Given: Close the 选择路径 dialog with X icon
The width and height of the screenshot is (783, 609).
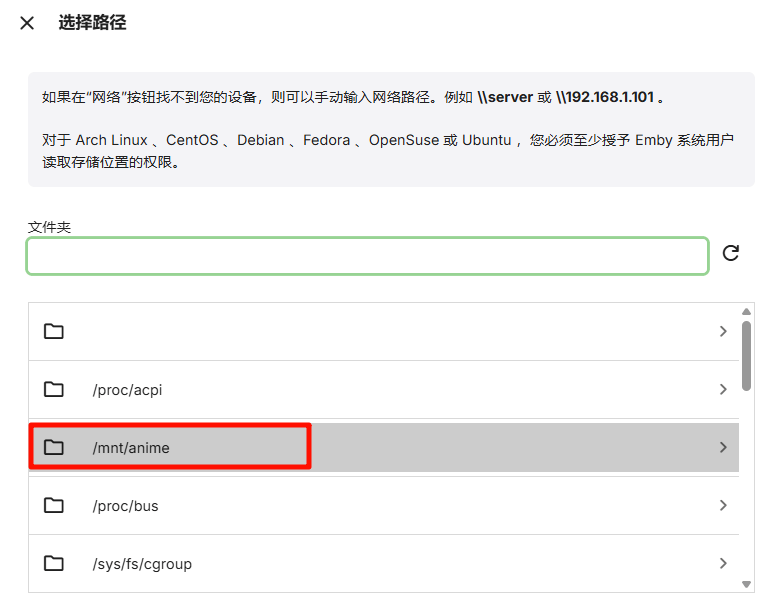Looking at the screenshot, I should (x=27, y=23).
